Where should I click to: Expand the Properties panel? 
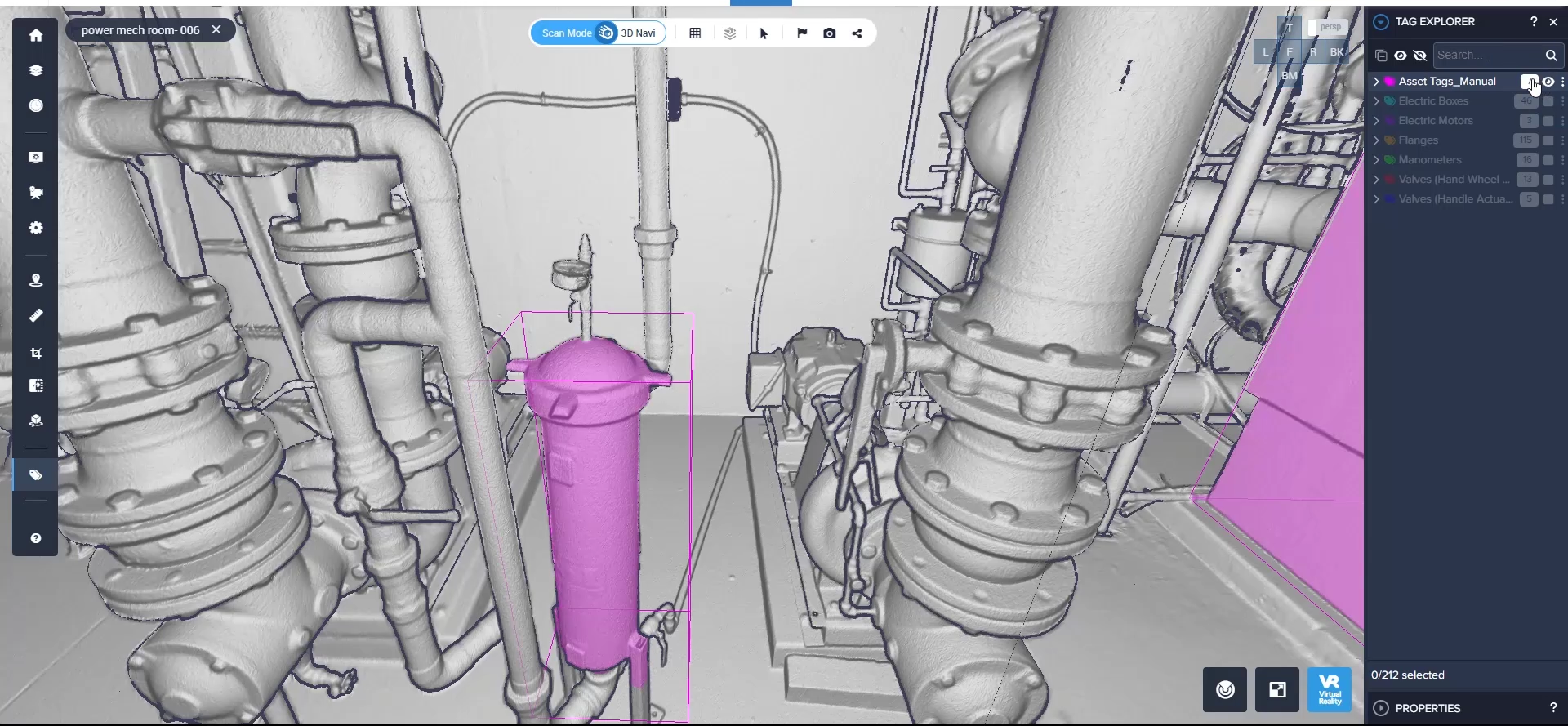pos(1381,708)
